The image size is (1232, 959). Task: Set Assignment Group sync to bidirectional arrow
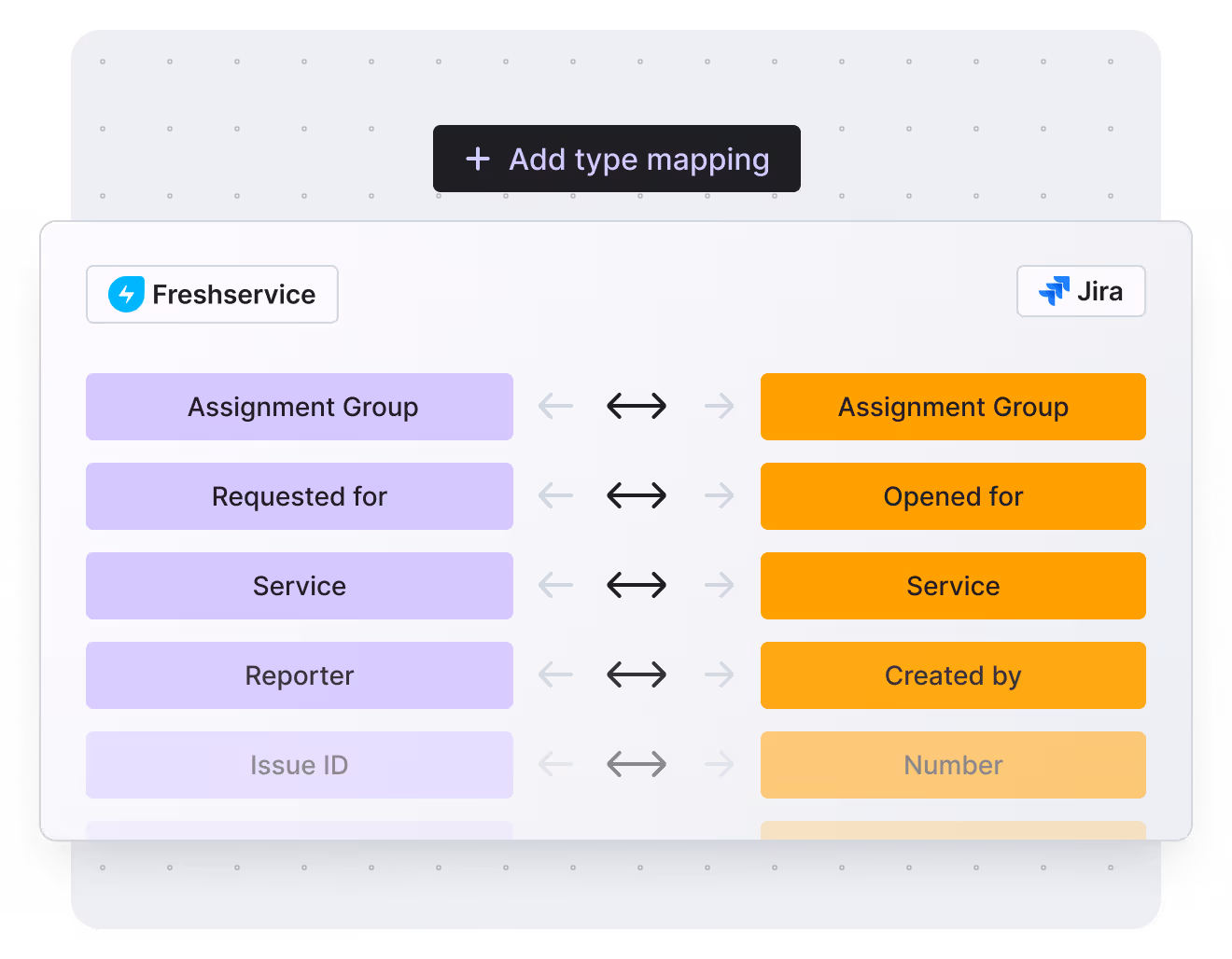(x=637, y=406)
